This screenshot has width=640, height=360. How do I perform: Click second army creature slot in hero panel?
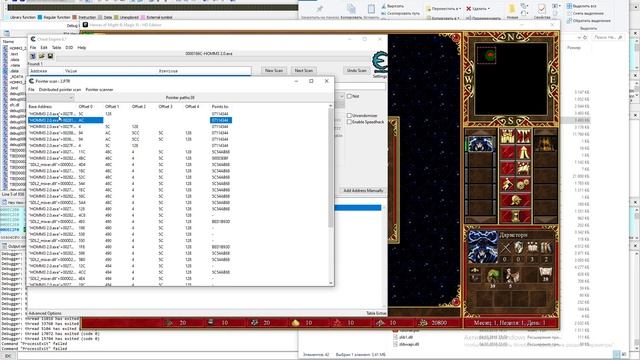click(511, 276)
